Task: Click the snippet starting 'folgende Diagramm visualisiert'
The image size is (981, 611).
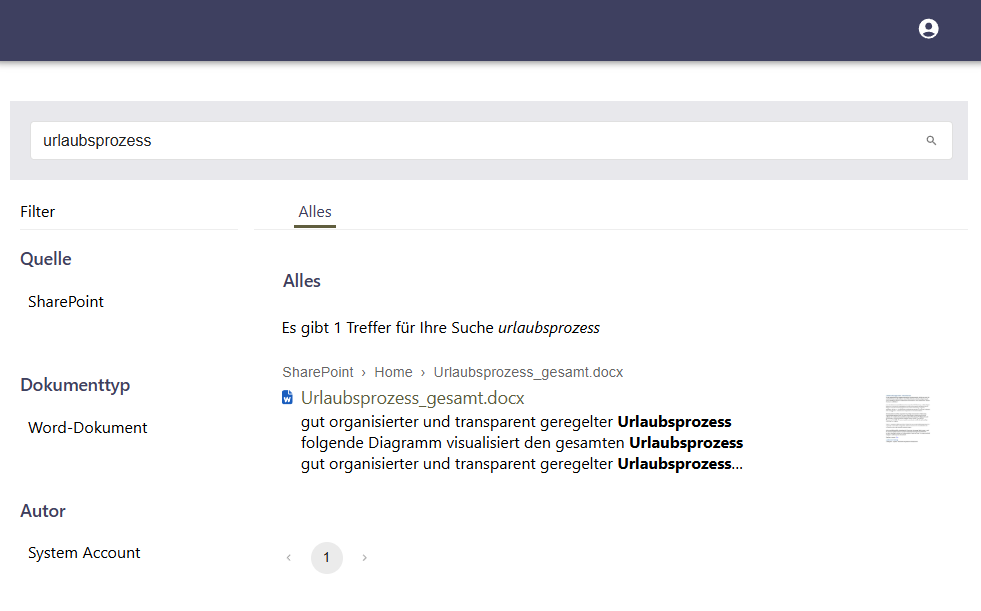Action: pos(521,442)
